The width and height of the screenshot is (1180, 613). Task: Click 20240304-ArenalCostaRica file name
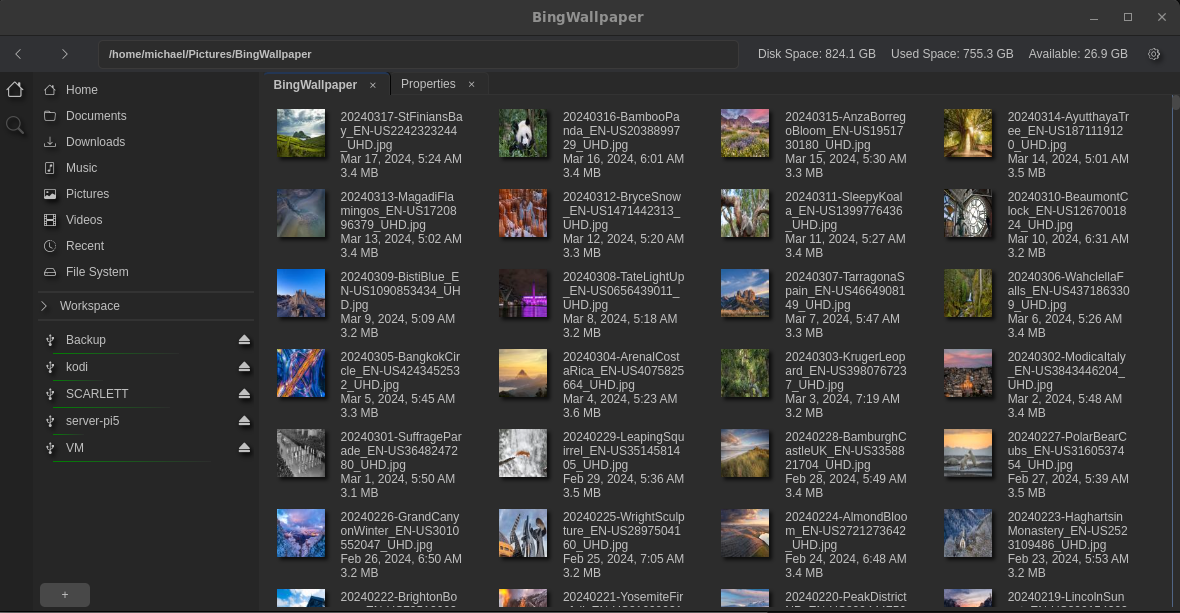point(624,371)
